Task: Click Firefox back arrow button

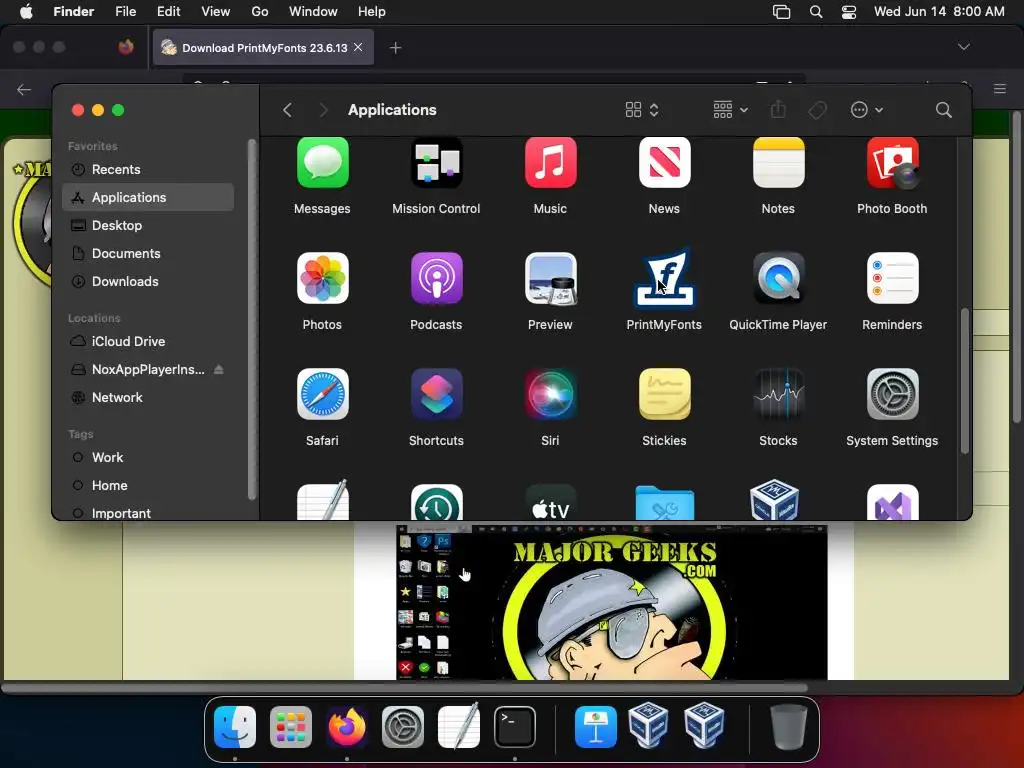Action: coord(24,89)
